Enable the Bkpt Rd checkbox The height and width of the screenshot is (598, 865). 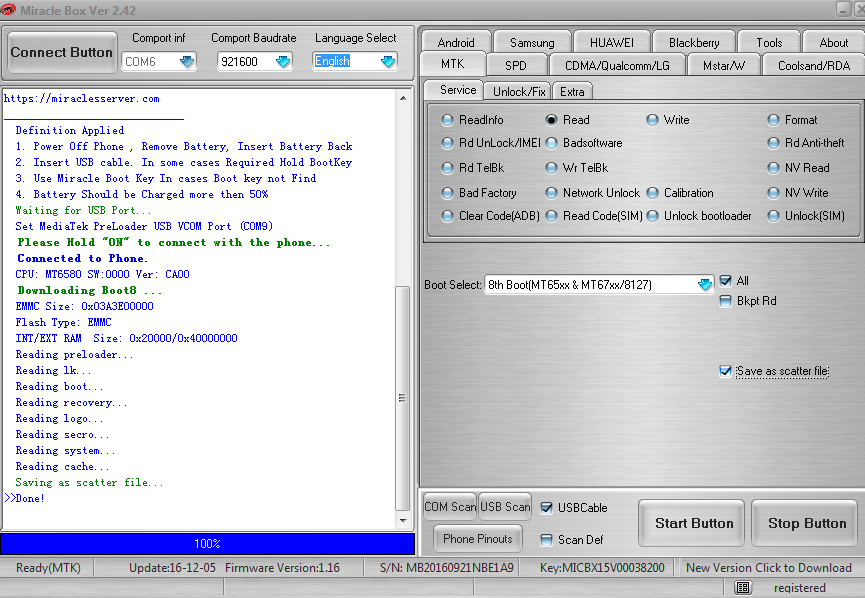[x=726, y=301]
